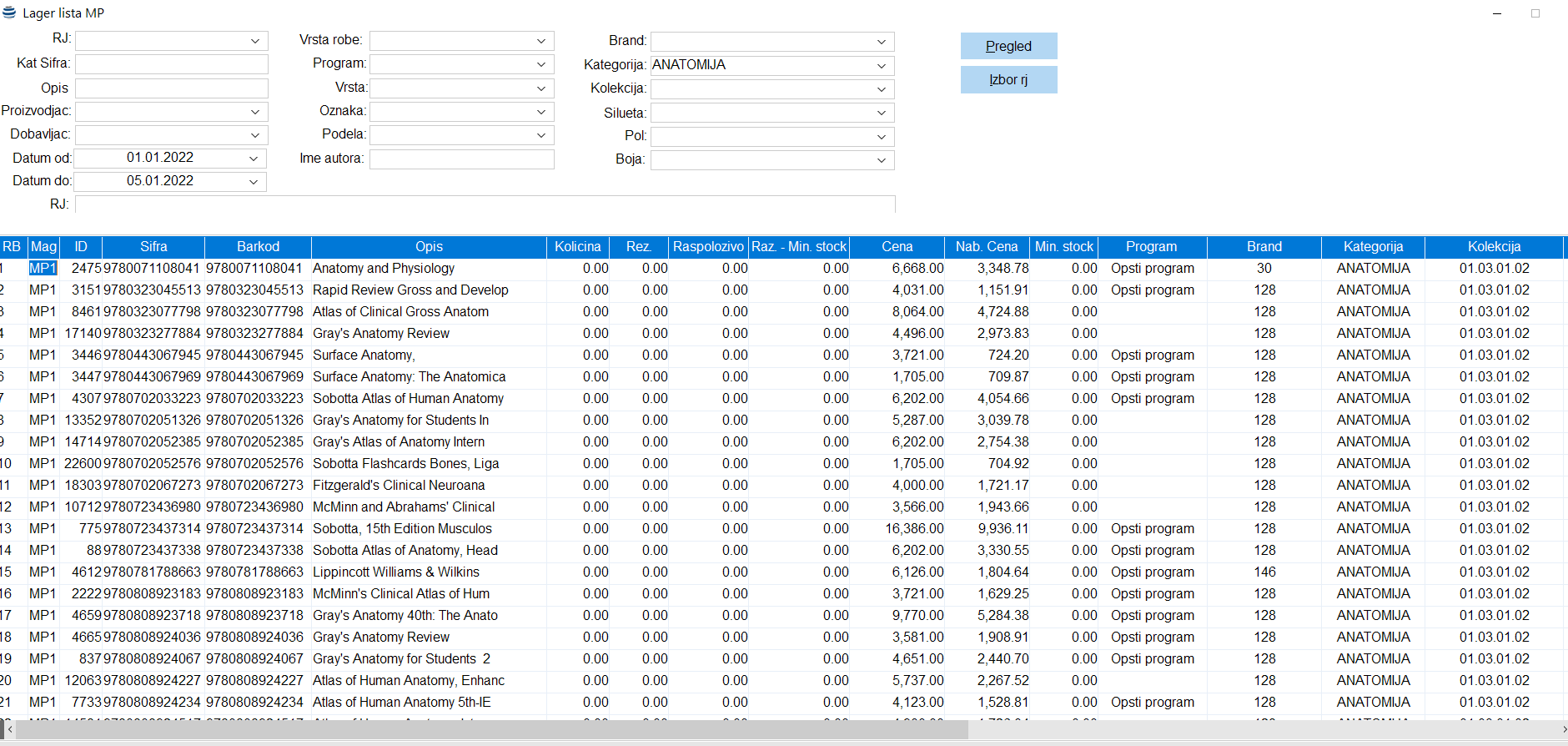Click the Kolicina column header

click(x=577, y=247)
